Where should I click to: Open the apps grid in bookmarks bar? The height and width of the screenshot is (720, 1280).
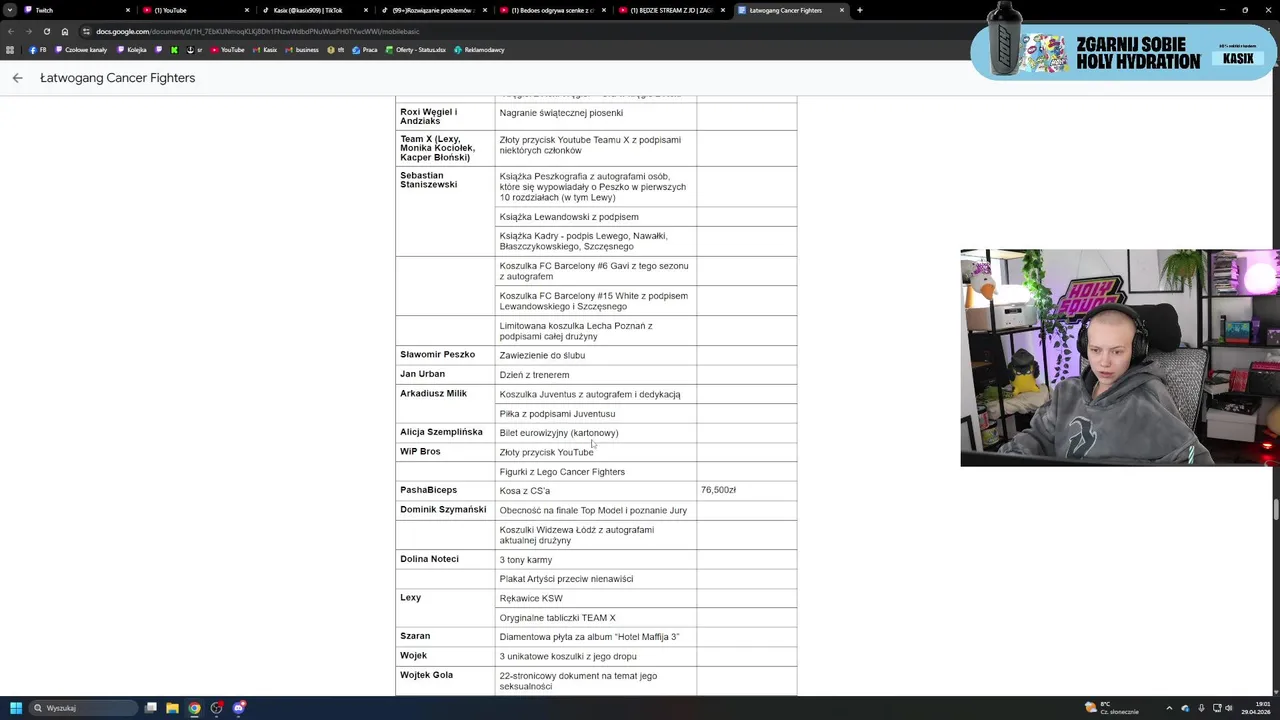[x=10, y=49]
